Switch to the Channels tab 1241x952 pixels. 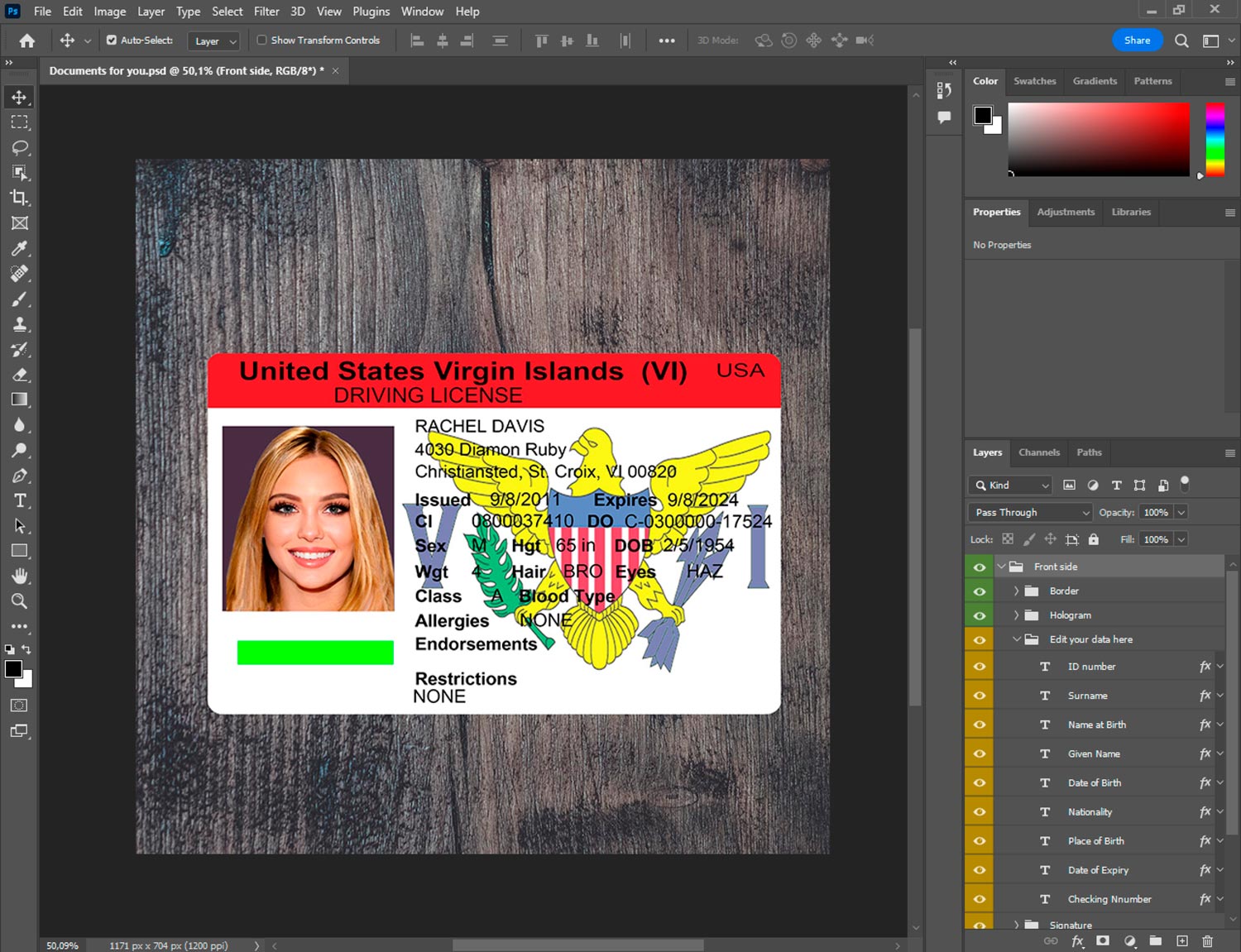[1038, 452]
